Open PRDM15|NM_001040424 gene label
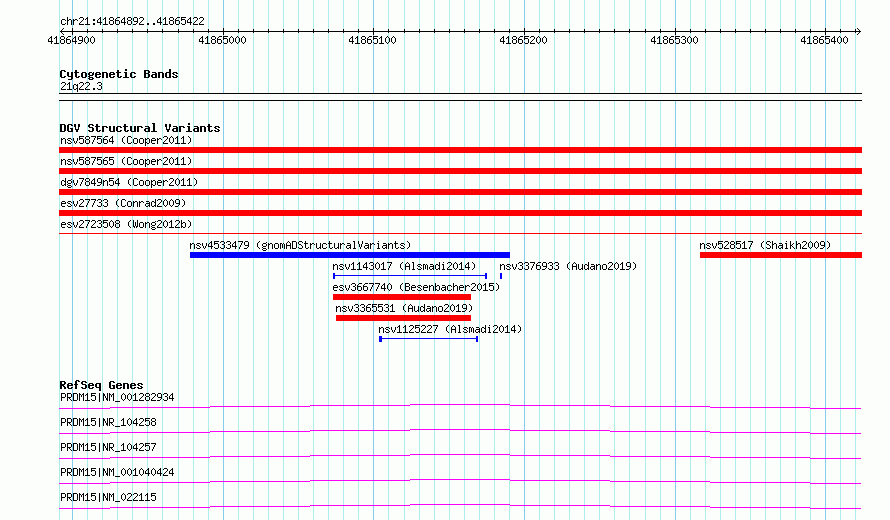This screenshot has width=890, height=520. pyautogui.click(x=117, y=472)
